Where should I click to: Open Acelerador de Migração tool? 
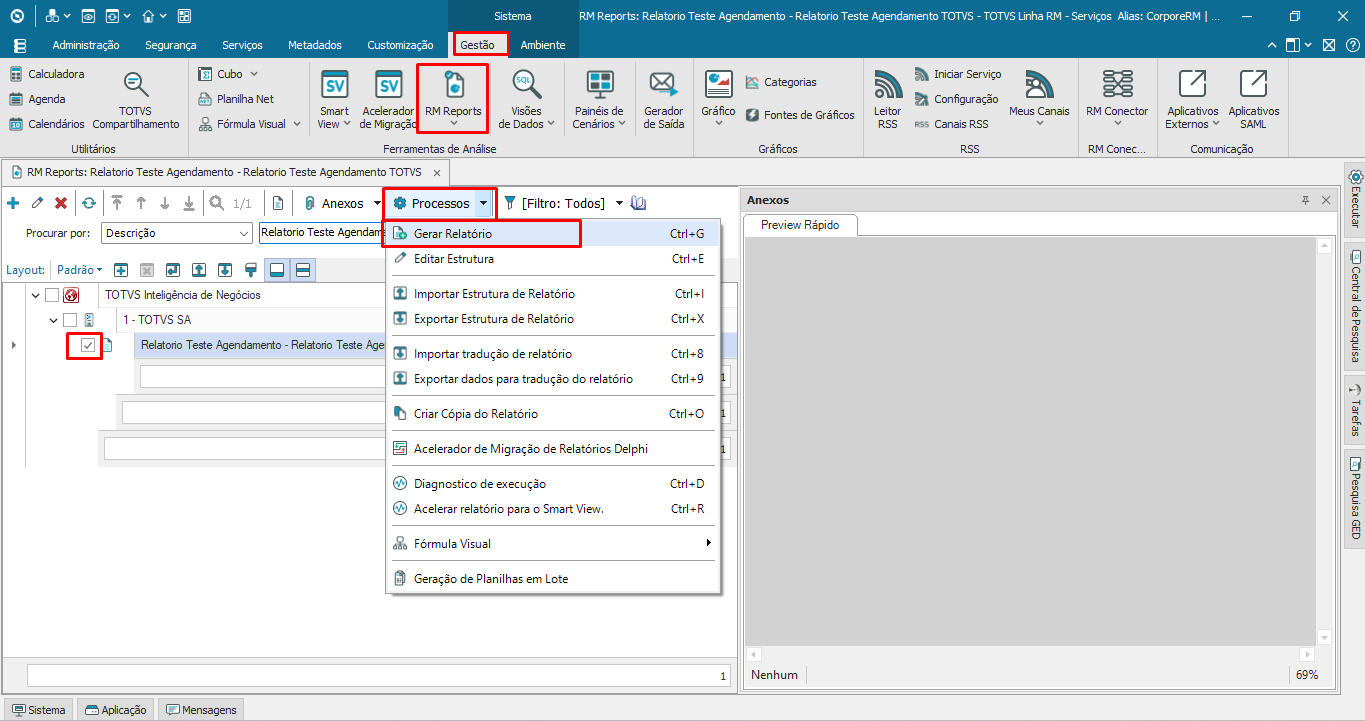(x=388, y=100)
